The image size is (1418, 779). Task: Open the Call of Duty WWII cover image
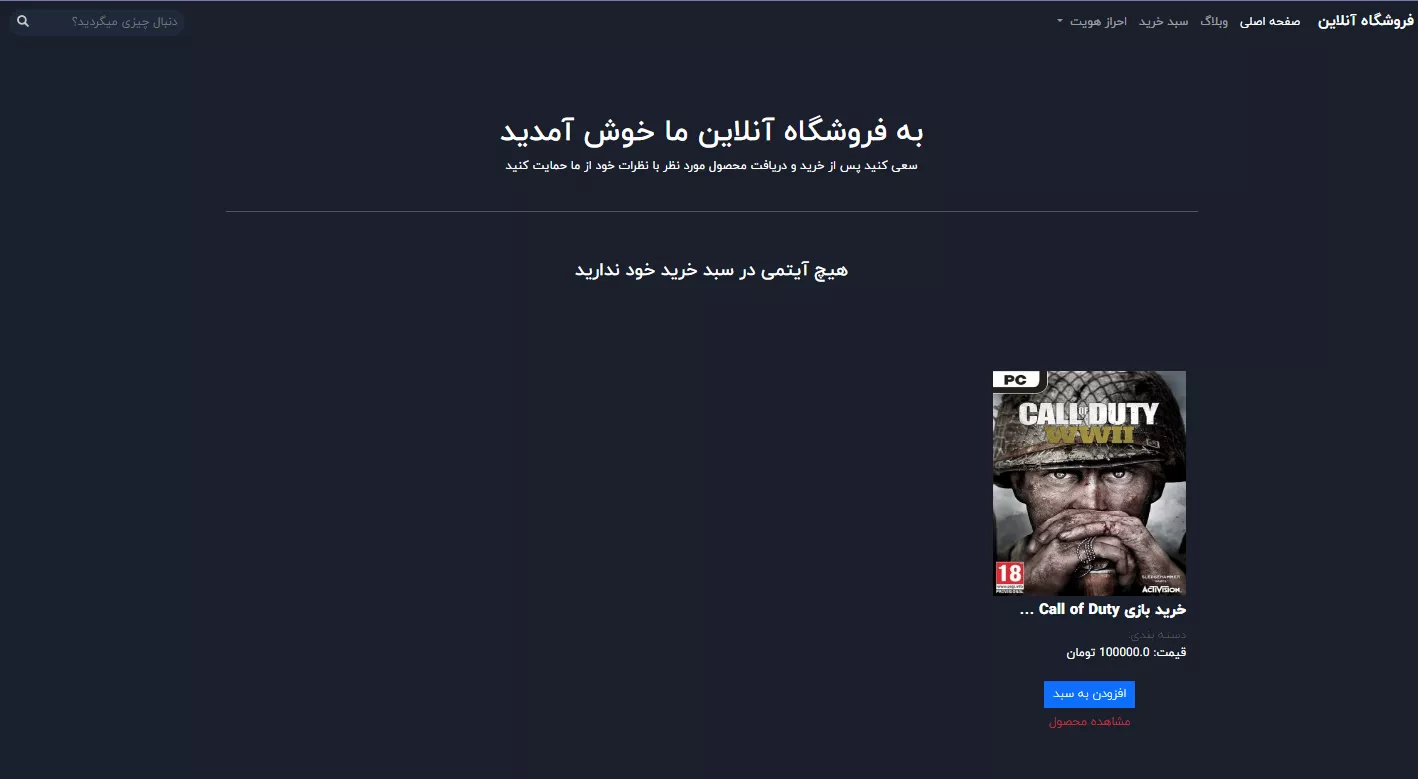pyautogui.click(x=1089, y=484)
